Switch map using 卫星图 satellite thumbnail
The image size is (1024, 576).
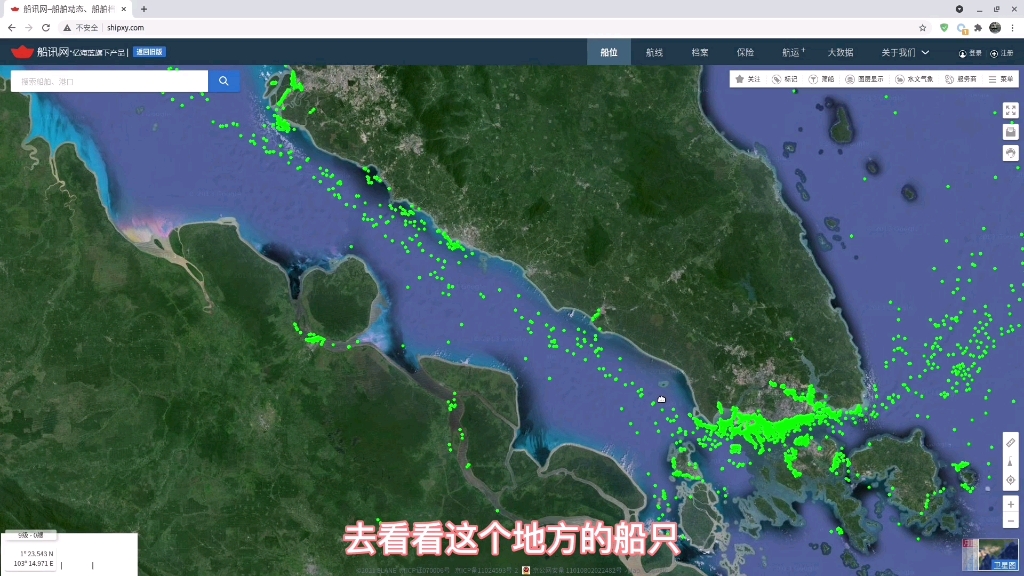tap(999, 554)
